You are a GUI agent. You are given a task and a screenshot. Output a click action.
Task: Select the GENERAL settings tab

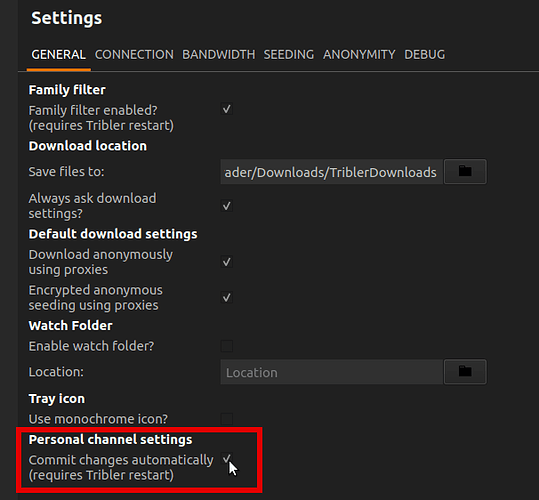[x=58, y=55]
